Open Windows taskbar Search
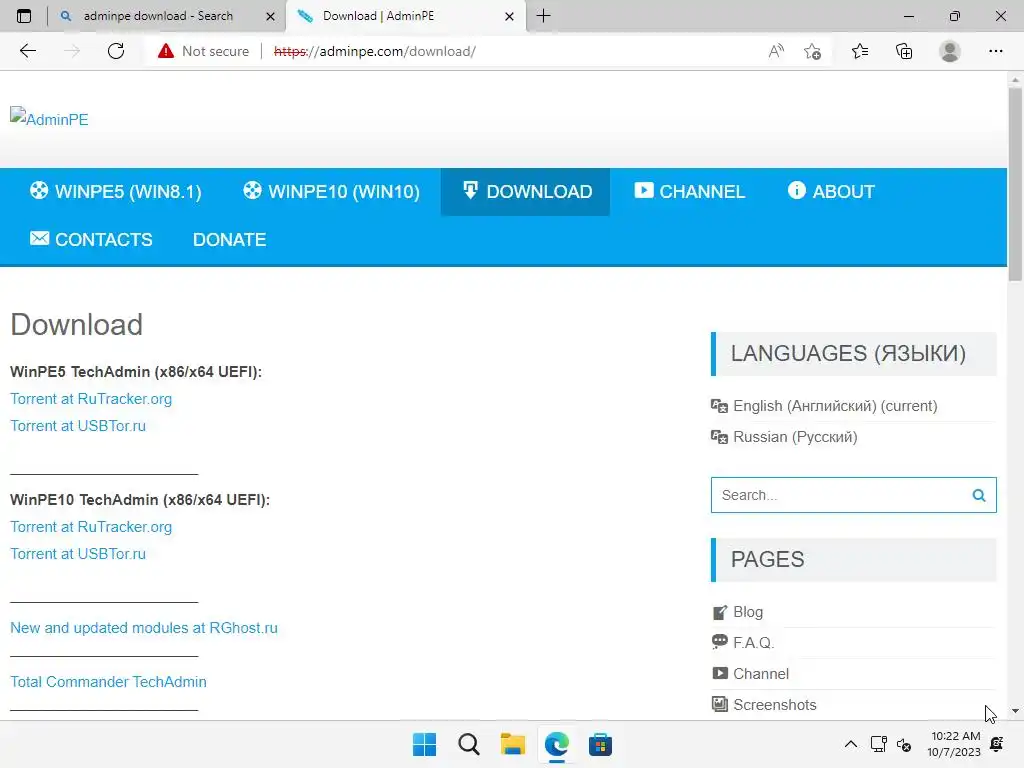The height and width of the screenshot is (768, 1024). click(x=469, y=744)
